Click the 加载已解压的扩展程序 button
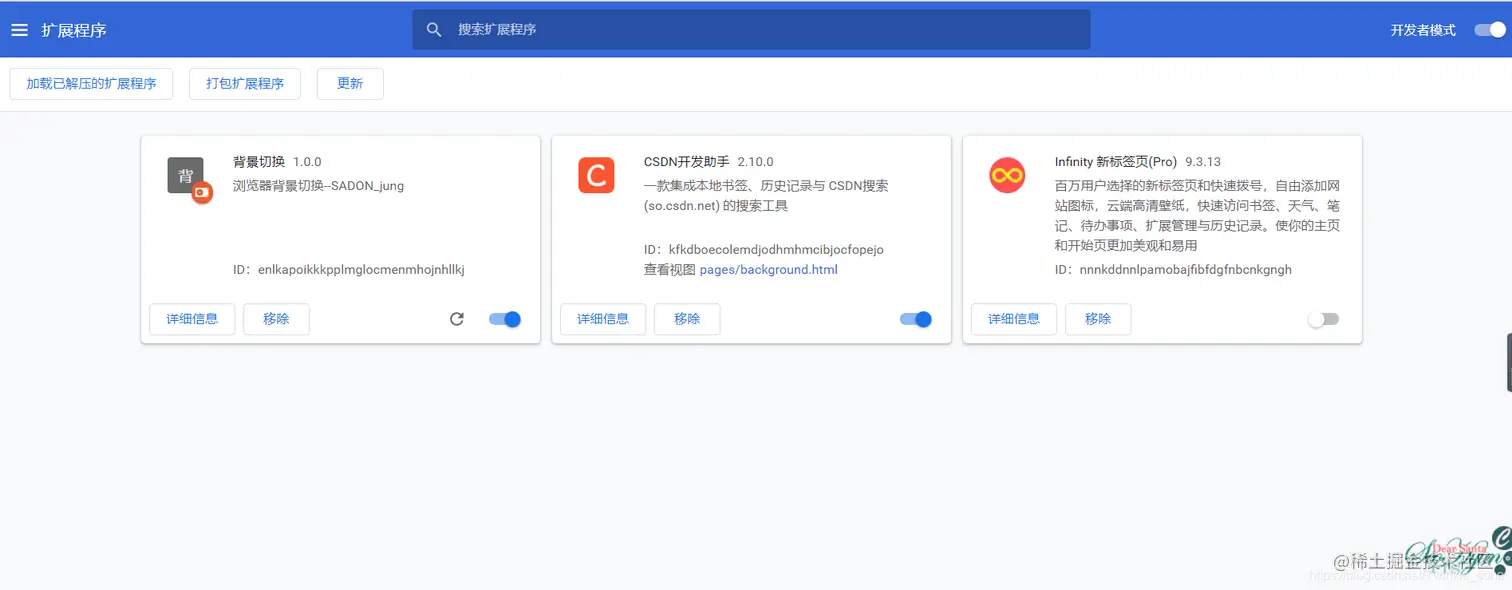This screenshot has height=590, width=1512. (91, 83)
